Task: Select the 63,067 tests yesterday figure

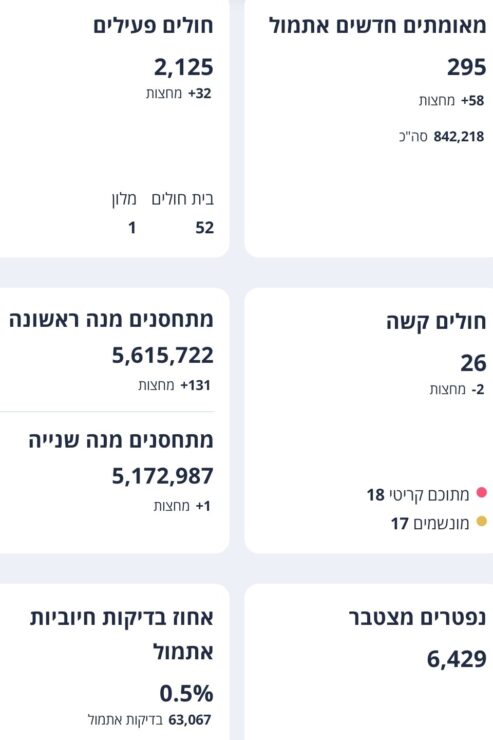Action: [x=190, y=720]
